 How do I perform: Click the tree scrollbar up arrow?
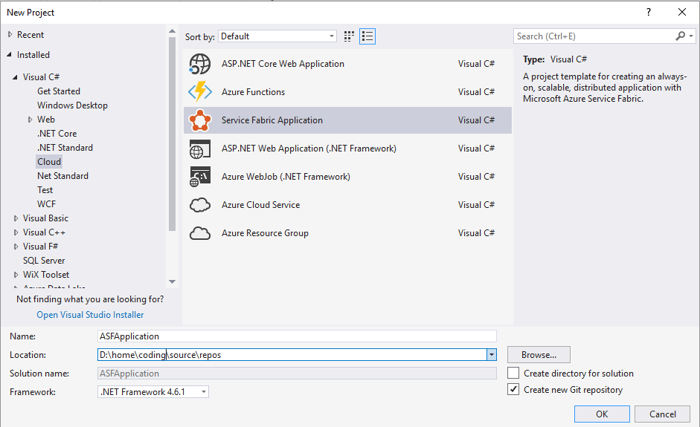(172, 31)
